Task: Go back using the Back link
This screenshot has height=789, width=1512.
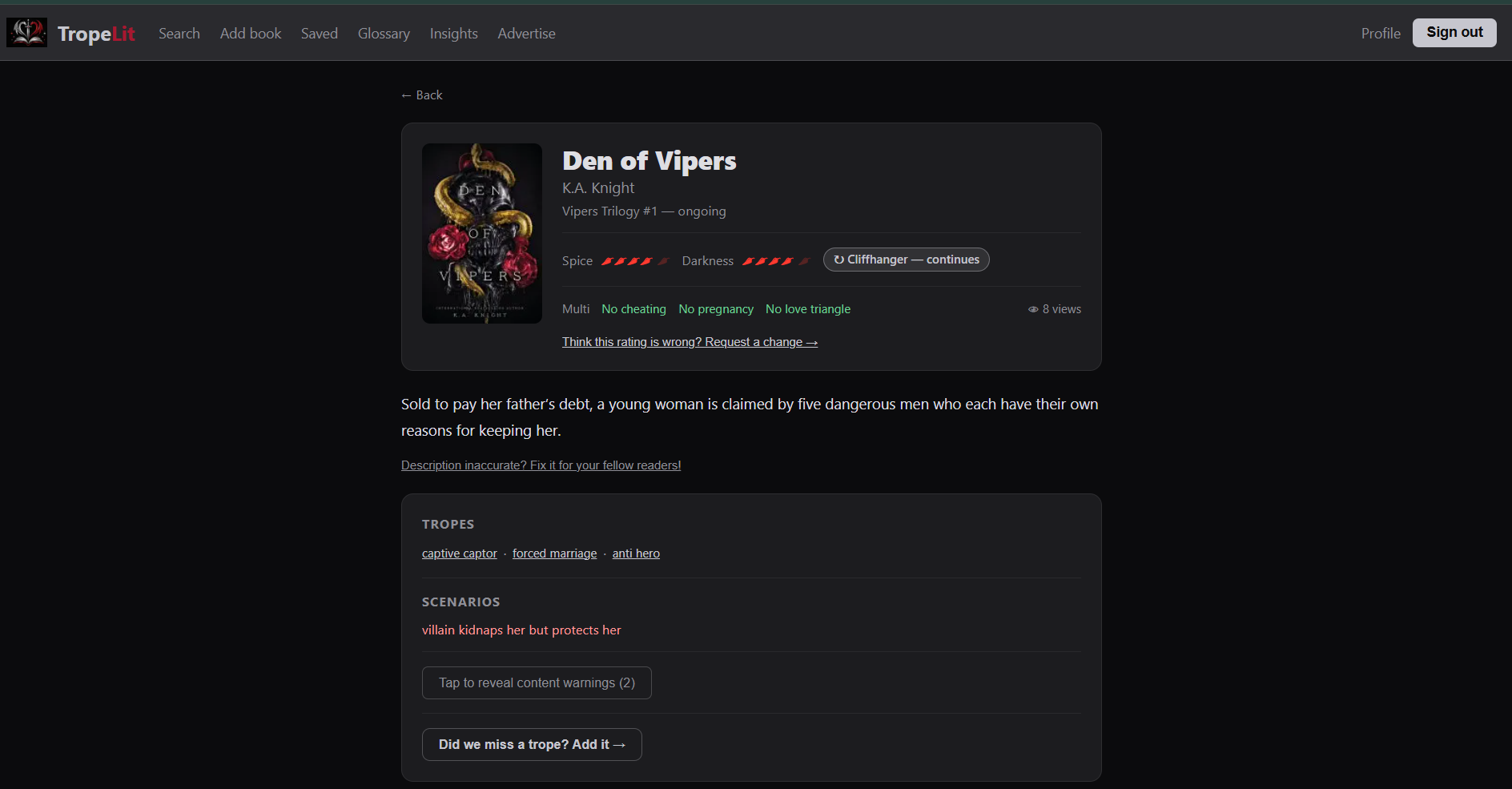Action: pos(422,95)
